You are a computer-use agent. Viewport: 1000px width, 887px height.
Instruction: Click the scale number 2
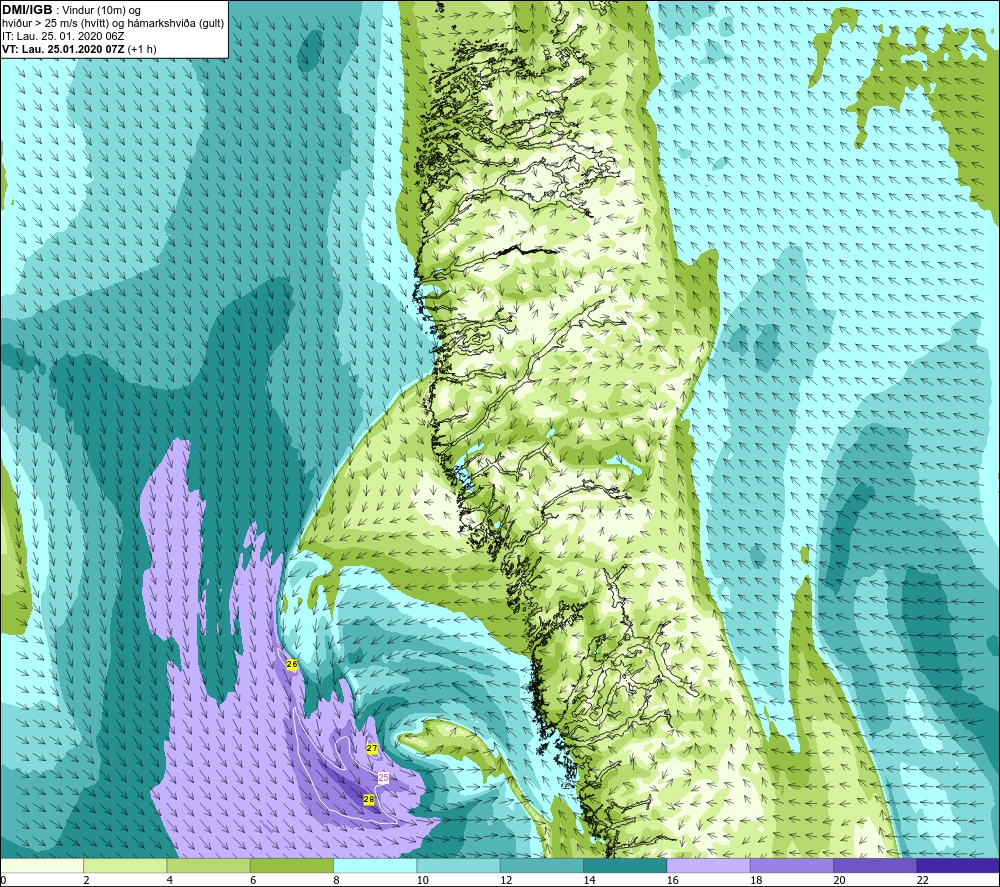pos(86,880)
